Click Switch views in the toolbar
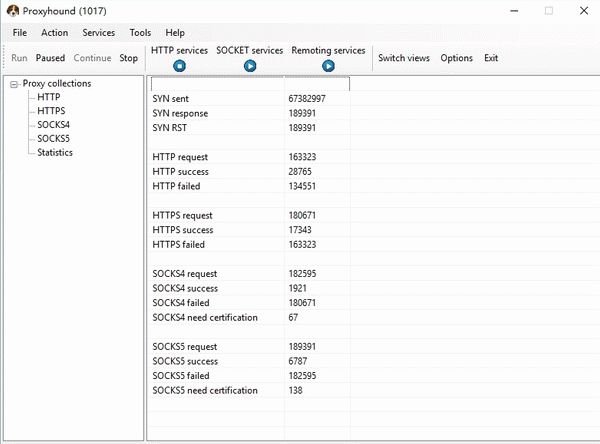Viewport: 600px width, 444px height. [404, 58]
